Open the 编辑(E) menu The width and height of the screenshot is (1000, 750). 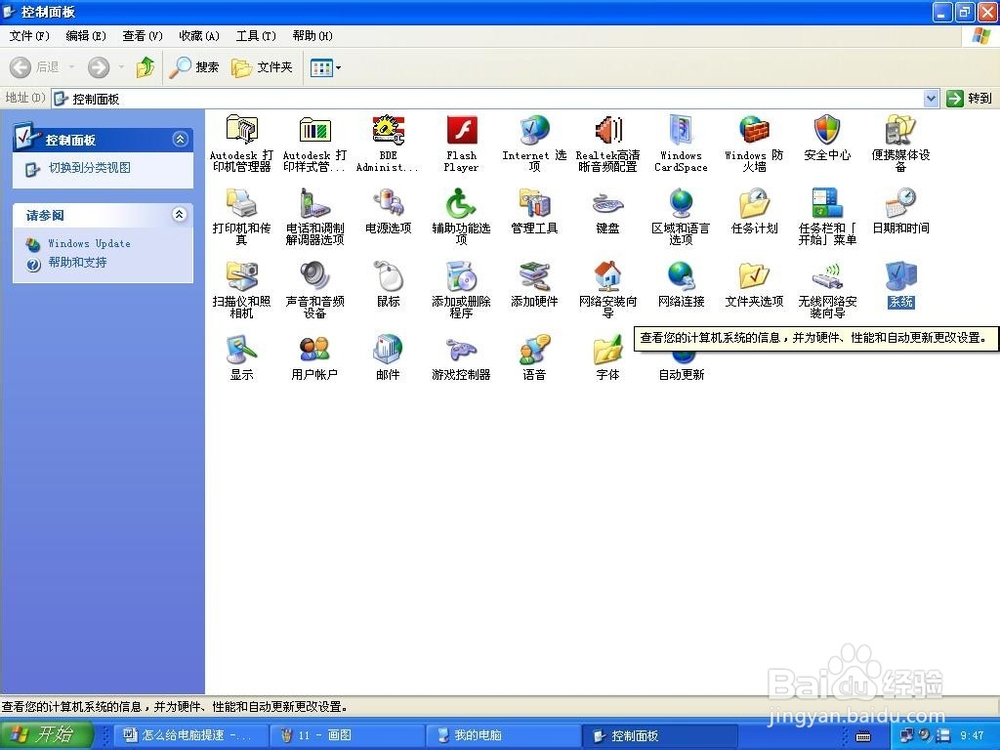pyautogui.click(x=85, y=36)
